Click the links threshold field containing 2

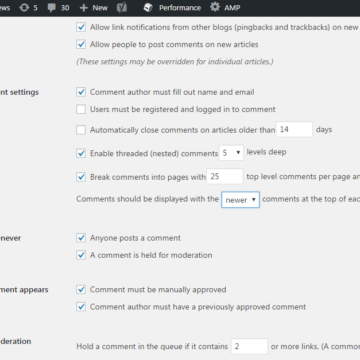249,346
